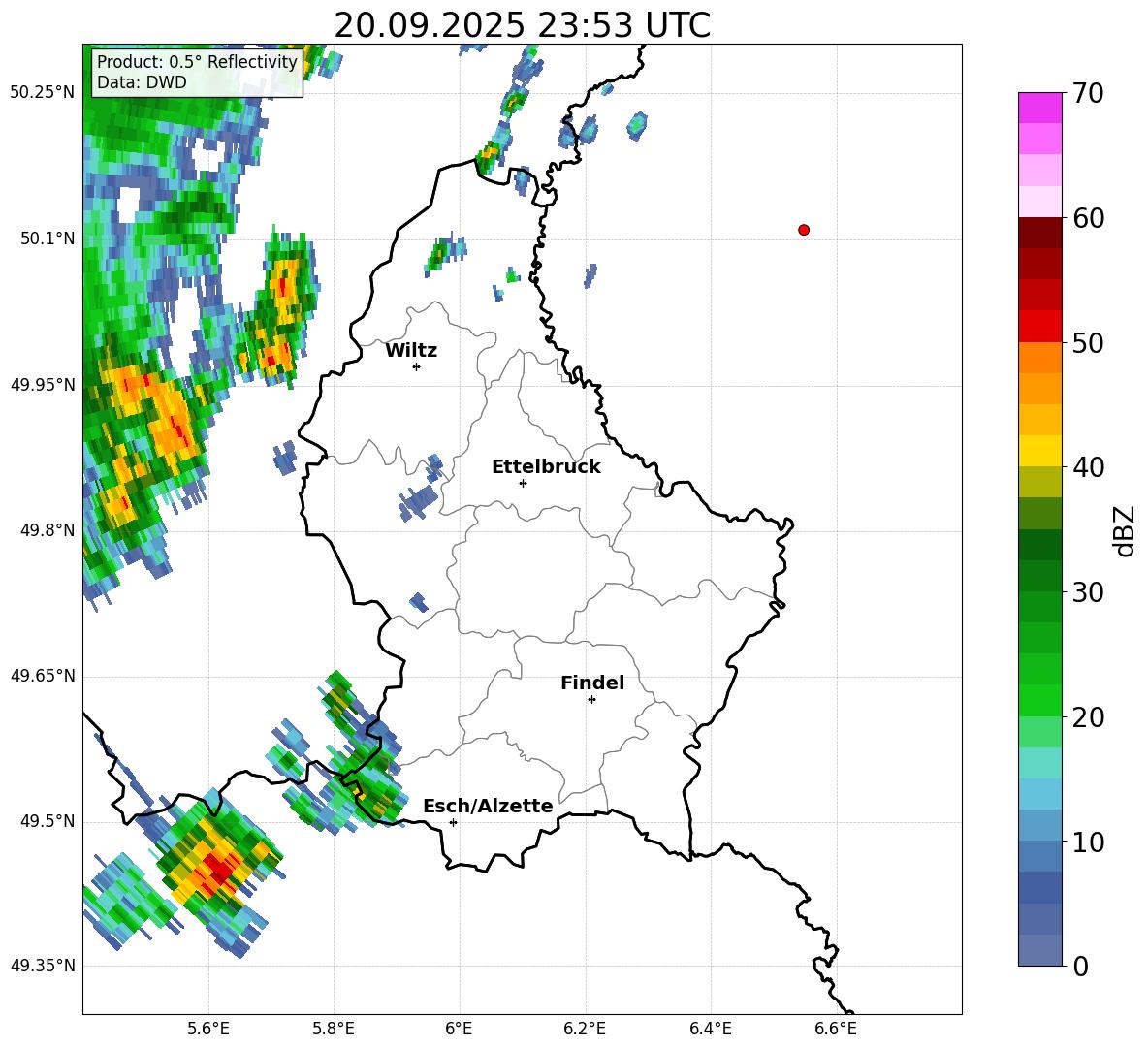This screenshot has height=1048, width=1148.
Task: Click the orange colorbar segment just below 50
Action: coord(1039,358)
